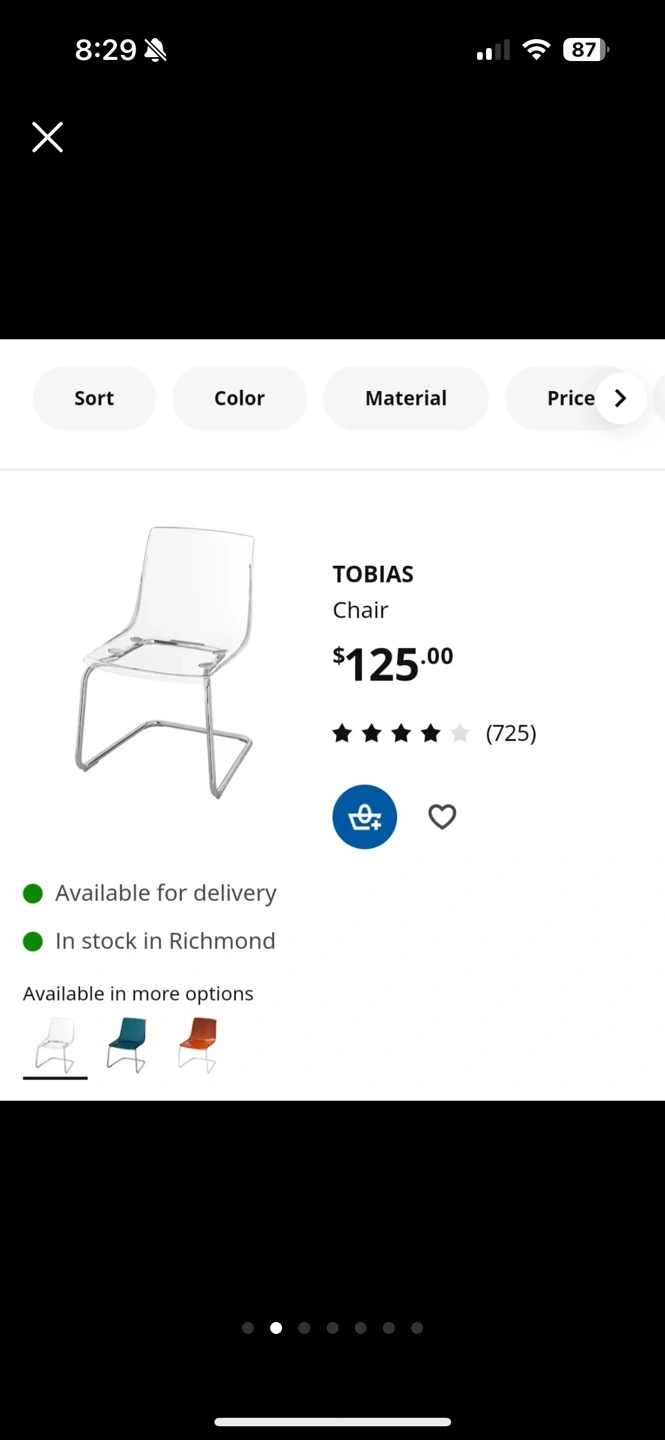This screenshot has width=665, height=1440.
Task: Tap the battery indicator in status bar
Action: click(x=585, y=50)
